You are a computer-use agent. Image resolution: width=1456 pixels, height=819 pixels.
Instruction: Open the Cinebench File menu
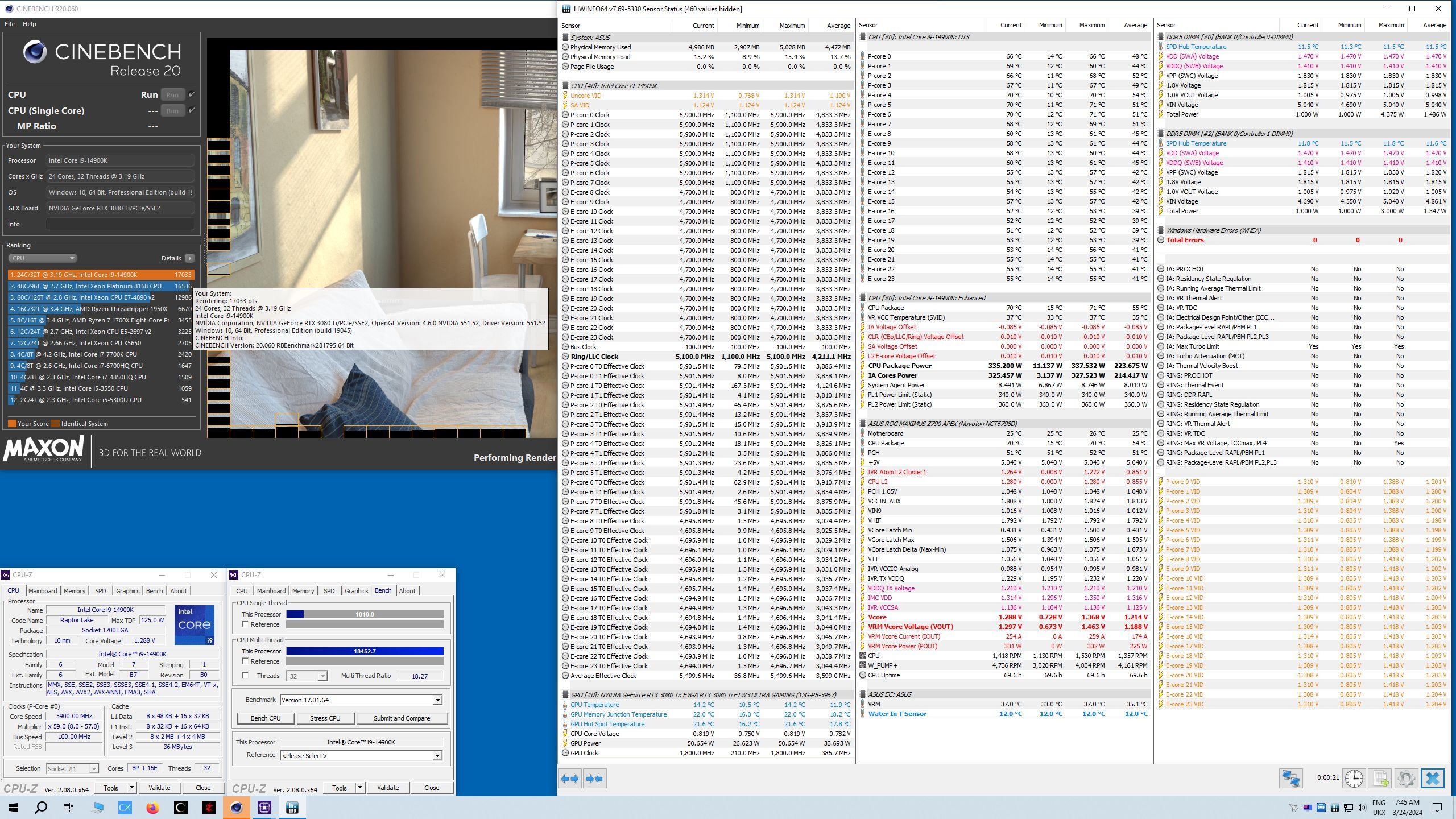coord(10,24)
